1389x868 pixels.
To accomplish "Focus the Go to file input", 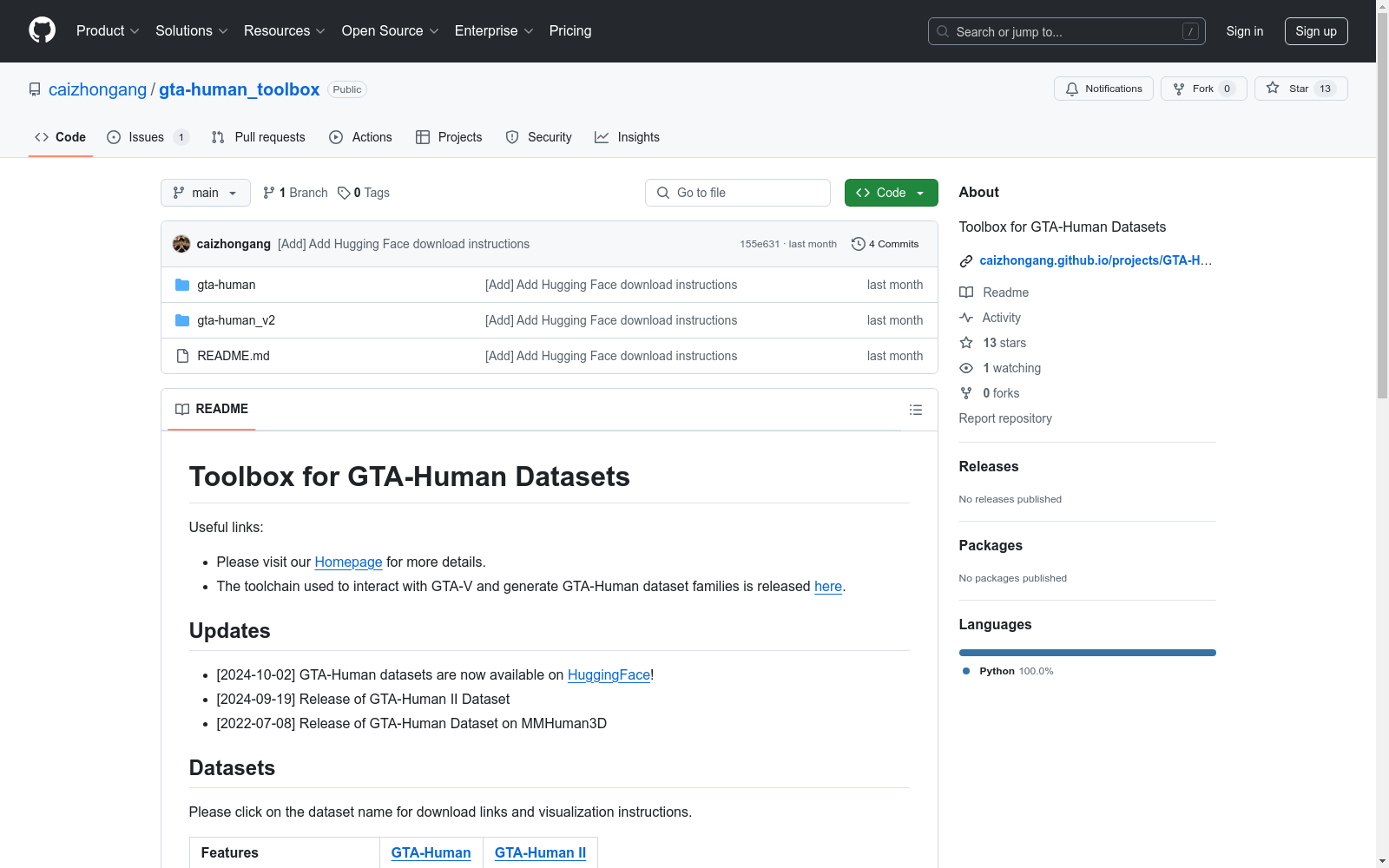I will click(738, 193).
